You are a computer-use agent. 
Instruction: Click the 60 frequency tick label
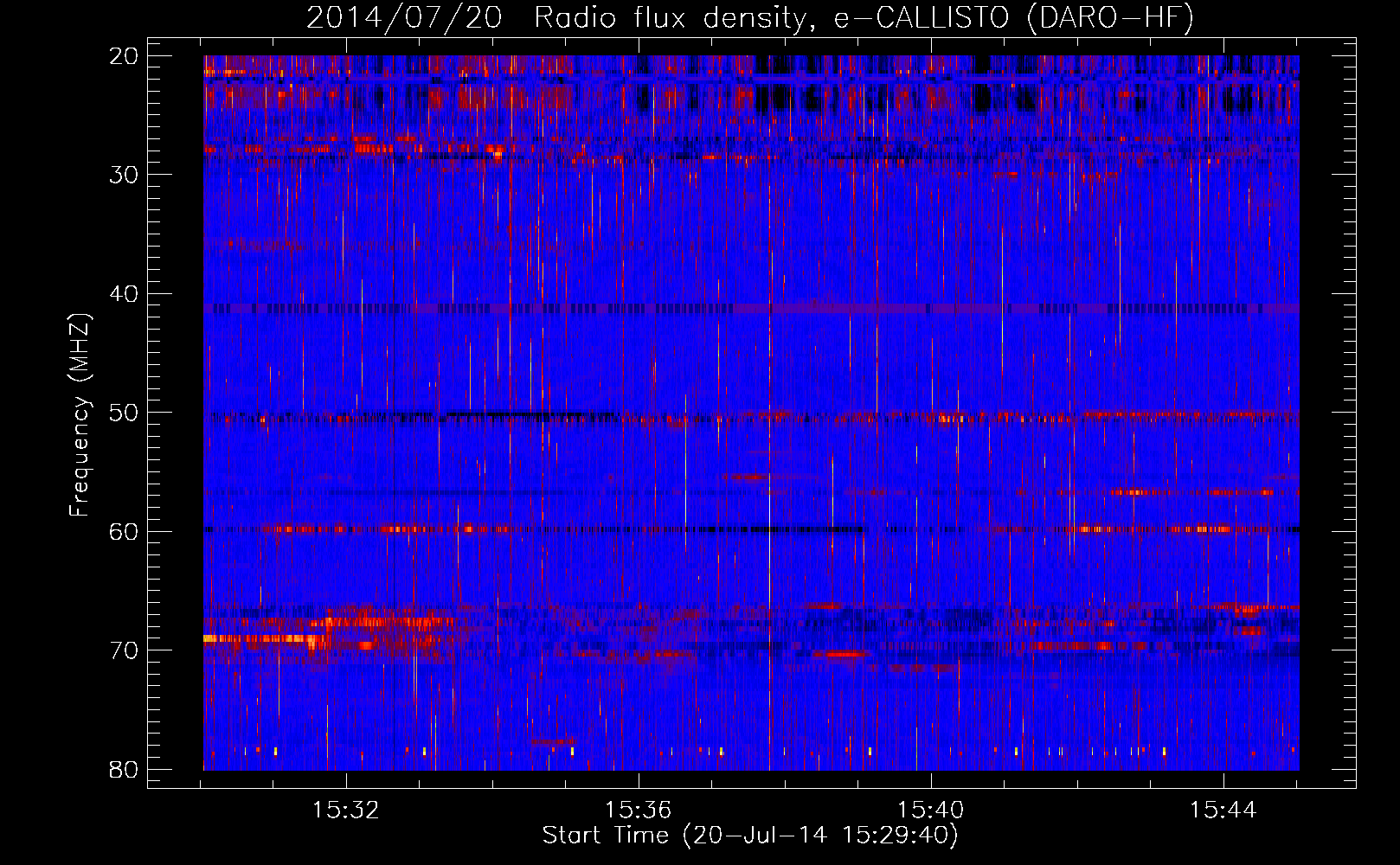coord(124,532)
